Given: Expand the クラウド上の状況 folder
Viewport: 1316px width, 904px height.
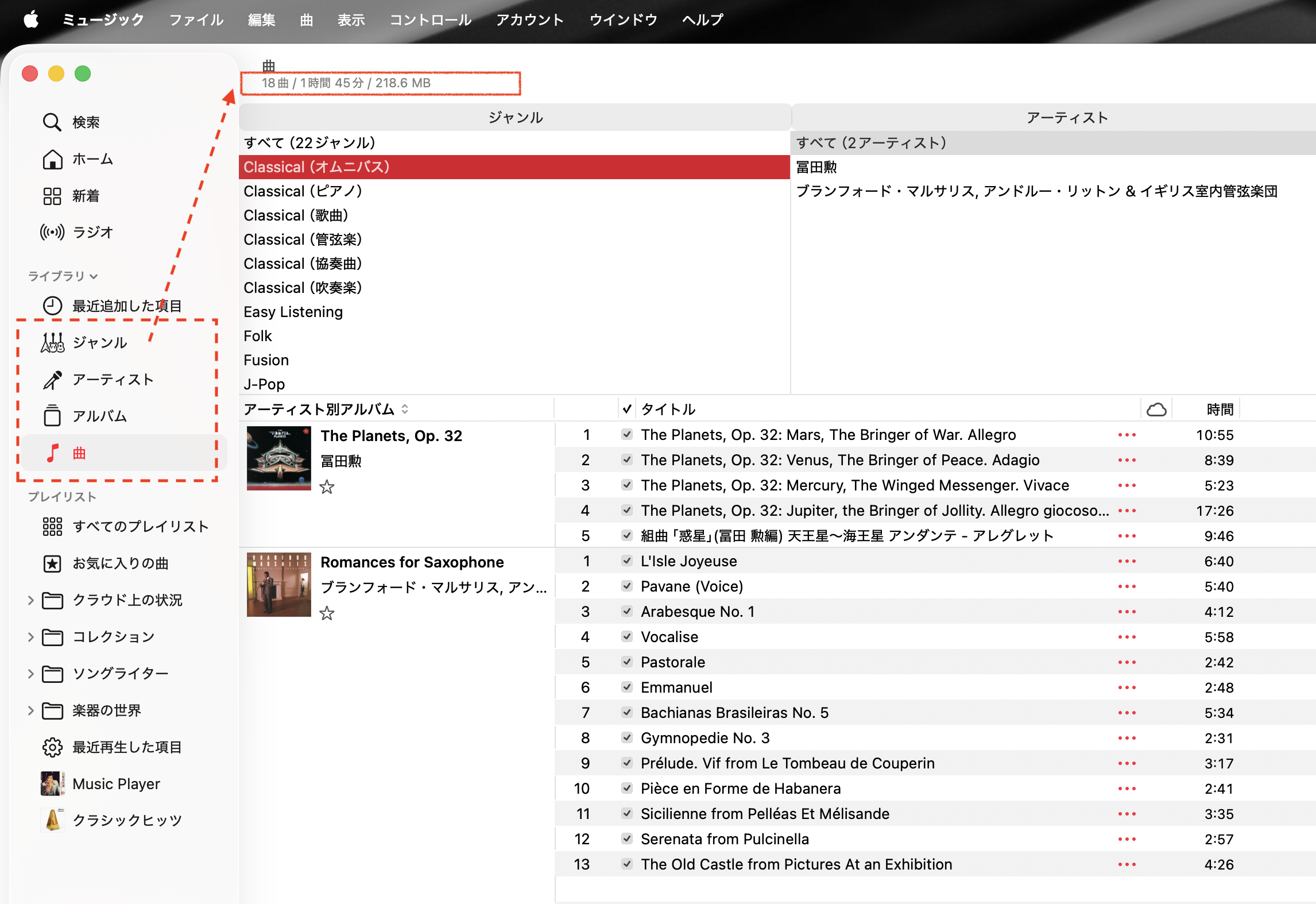Looking at the screenshot, I should pos(31,600).
